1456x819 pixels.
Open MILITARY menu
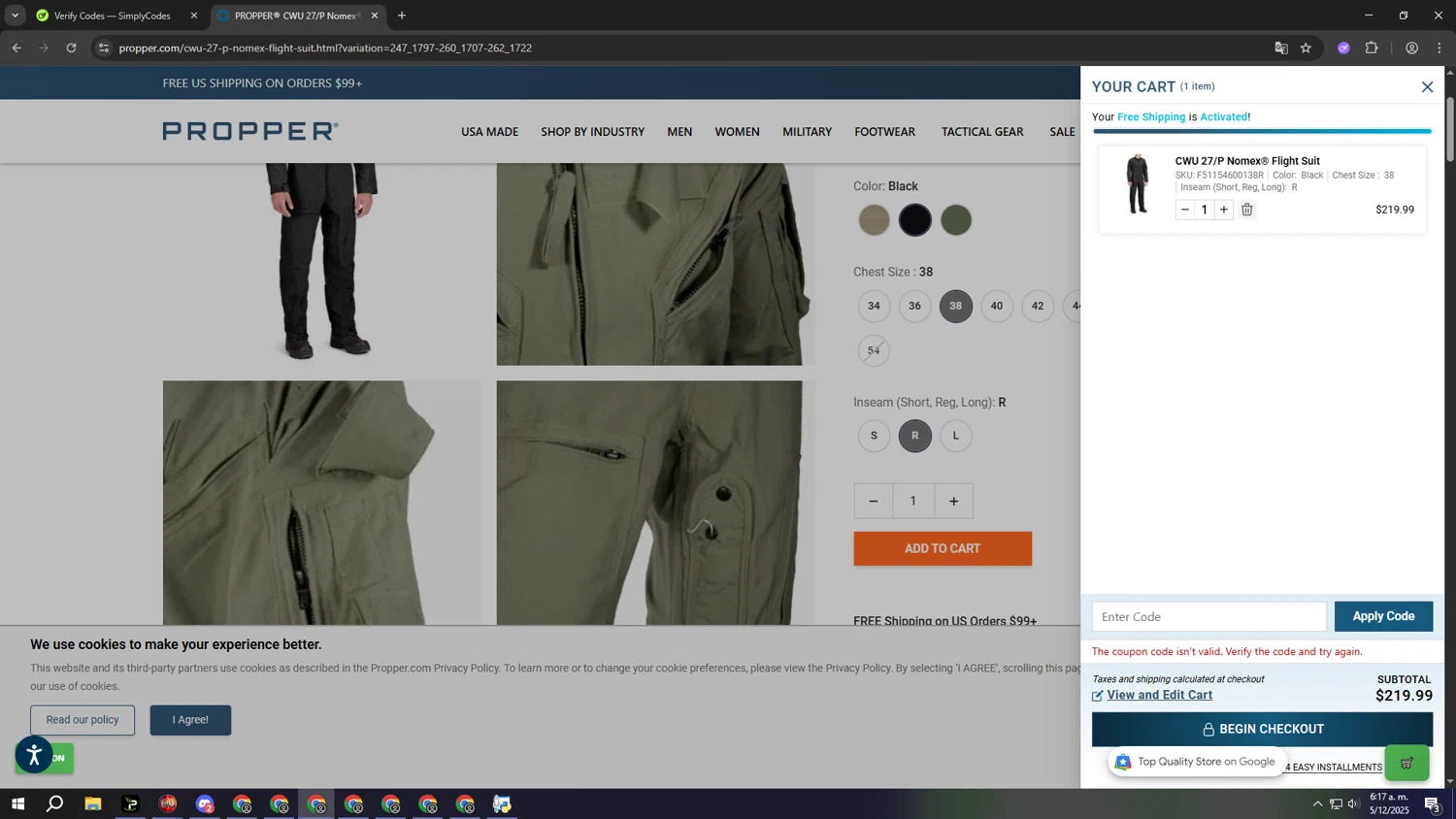(808, 132)
